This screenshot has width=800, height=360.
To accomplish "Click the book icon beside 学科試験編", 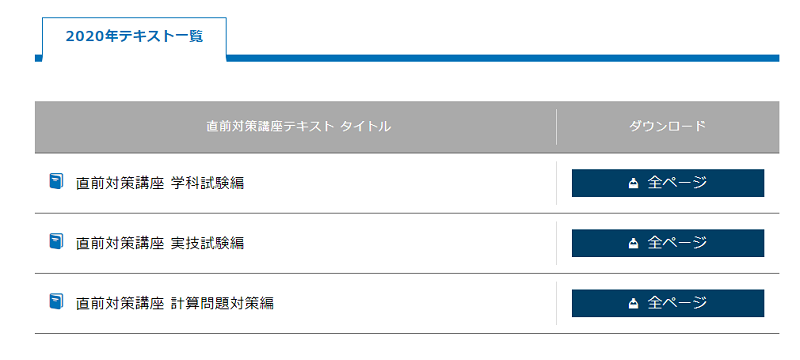I will (56, 181).
